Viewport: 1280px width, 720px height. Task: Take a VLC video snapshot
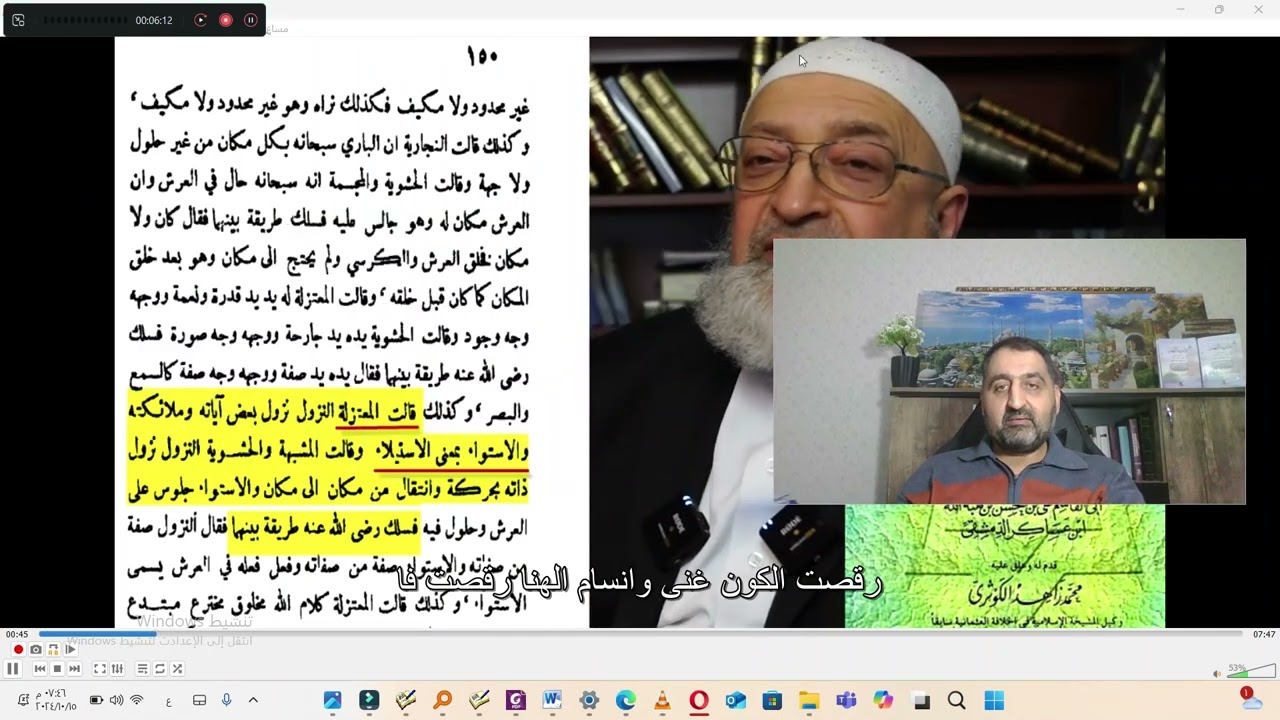[36, 650]
